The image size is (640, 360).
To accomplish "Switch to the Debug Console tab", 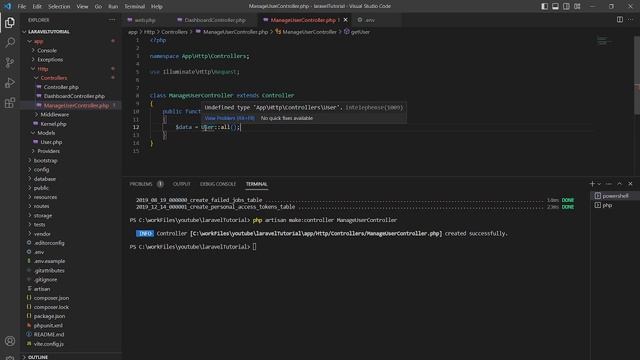I will [218, 184].
